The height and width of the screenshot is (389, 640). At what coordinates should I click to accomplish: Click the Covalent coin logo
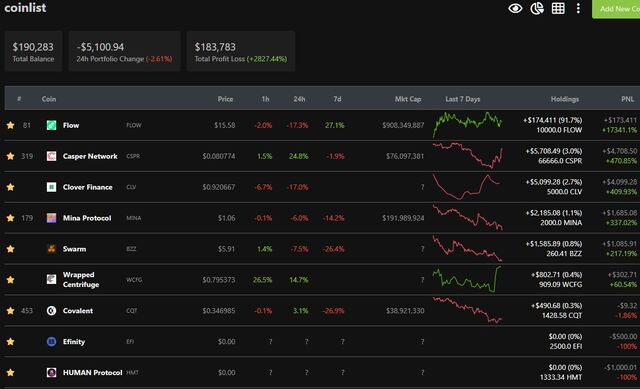click(51, 311)
